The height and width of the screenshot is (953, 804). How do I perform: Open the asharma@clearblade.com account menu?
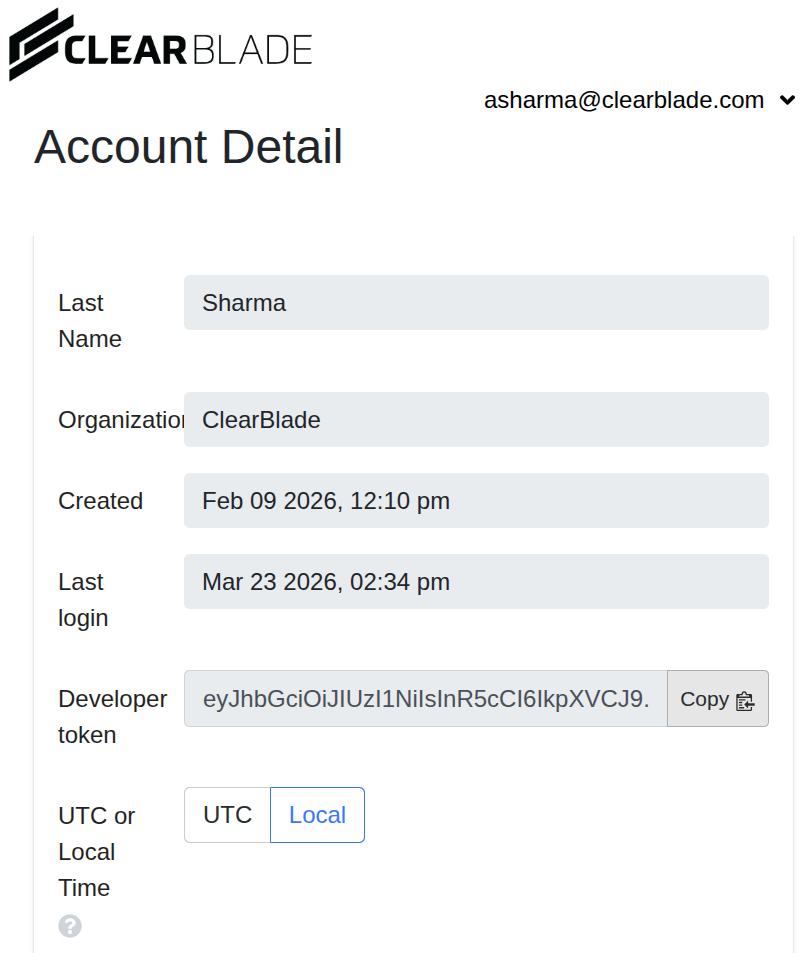[x=624, y=100]
